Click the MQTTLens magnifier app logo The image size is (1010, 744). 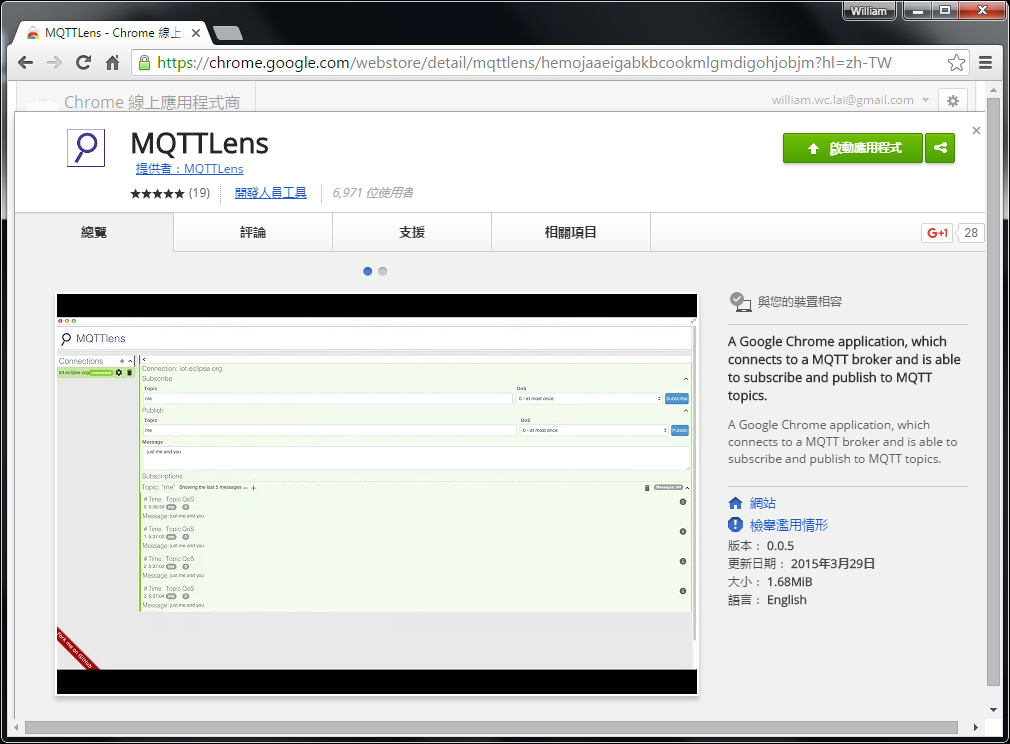coord(86,148)
